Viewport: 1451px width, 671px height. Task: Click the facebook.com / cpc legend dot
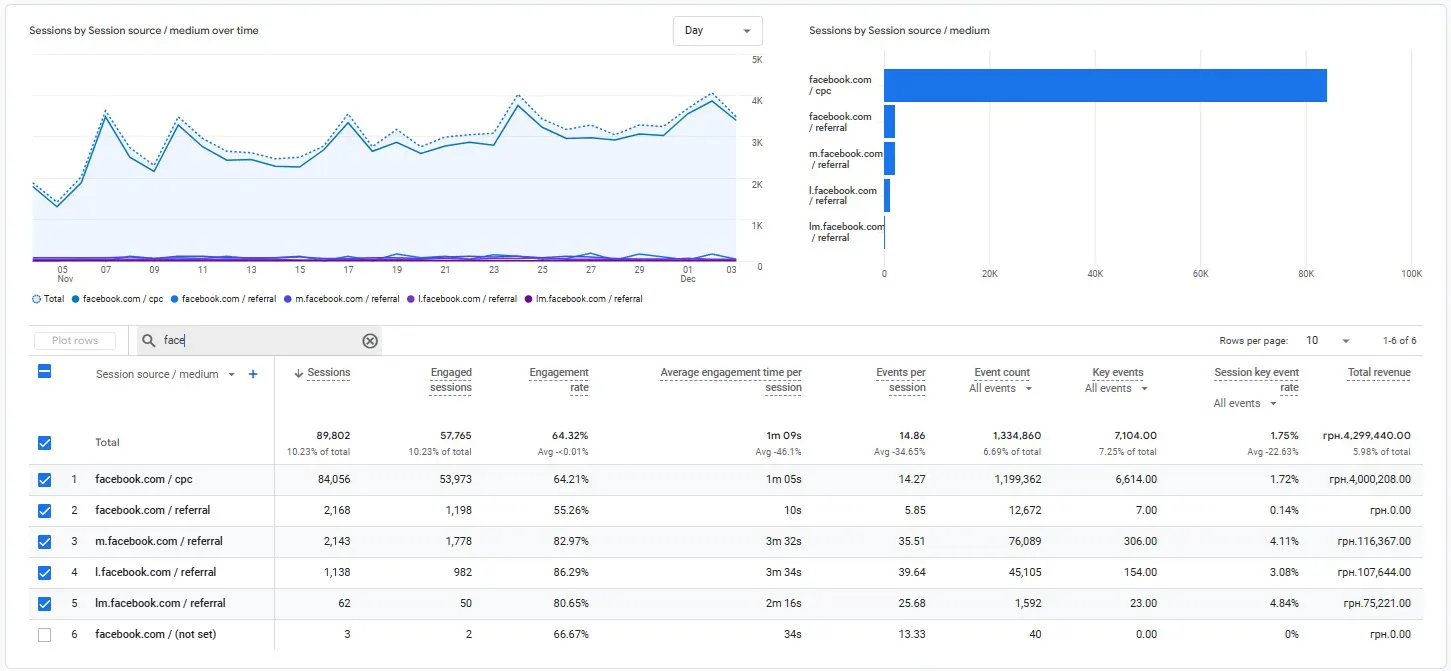coord(76,299)
